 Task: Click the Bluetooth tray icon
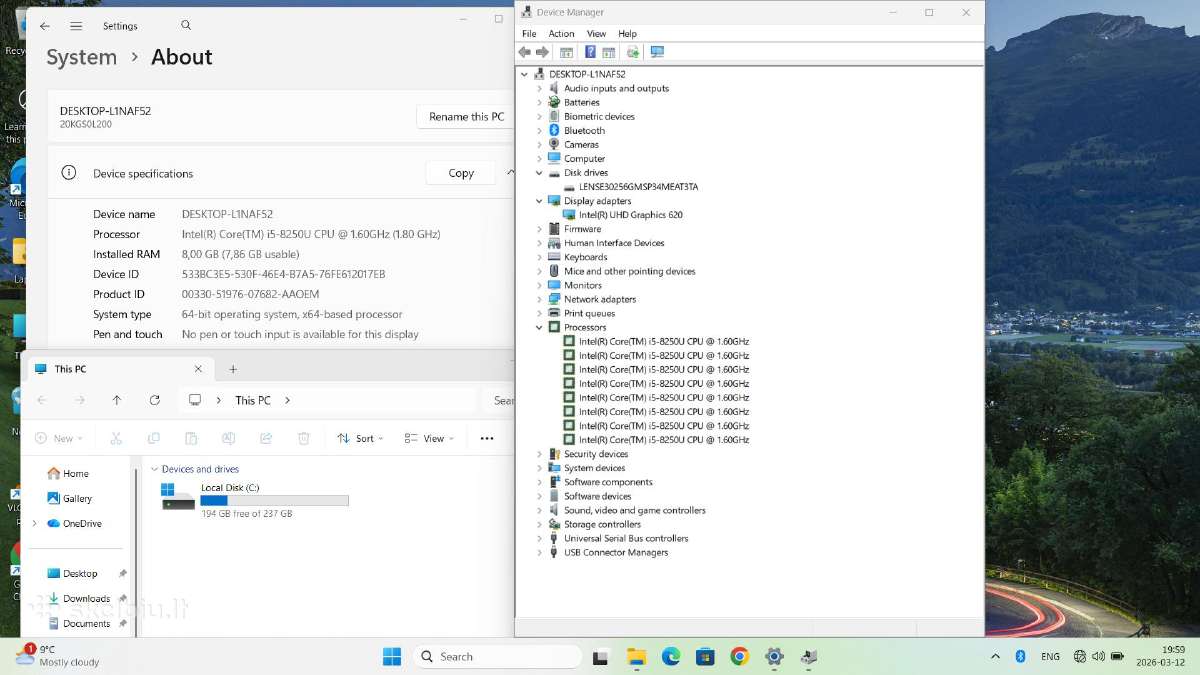pos(1021,656)
